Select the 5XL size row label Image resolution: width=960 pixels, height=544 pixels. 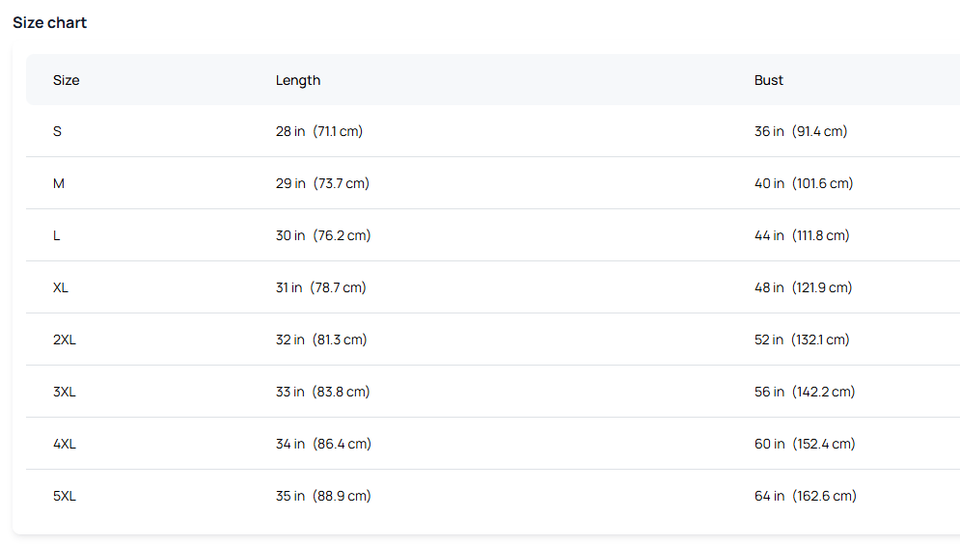tap(64, 495)
